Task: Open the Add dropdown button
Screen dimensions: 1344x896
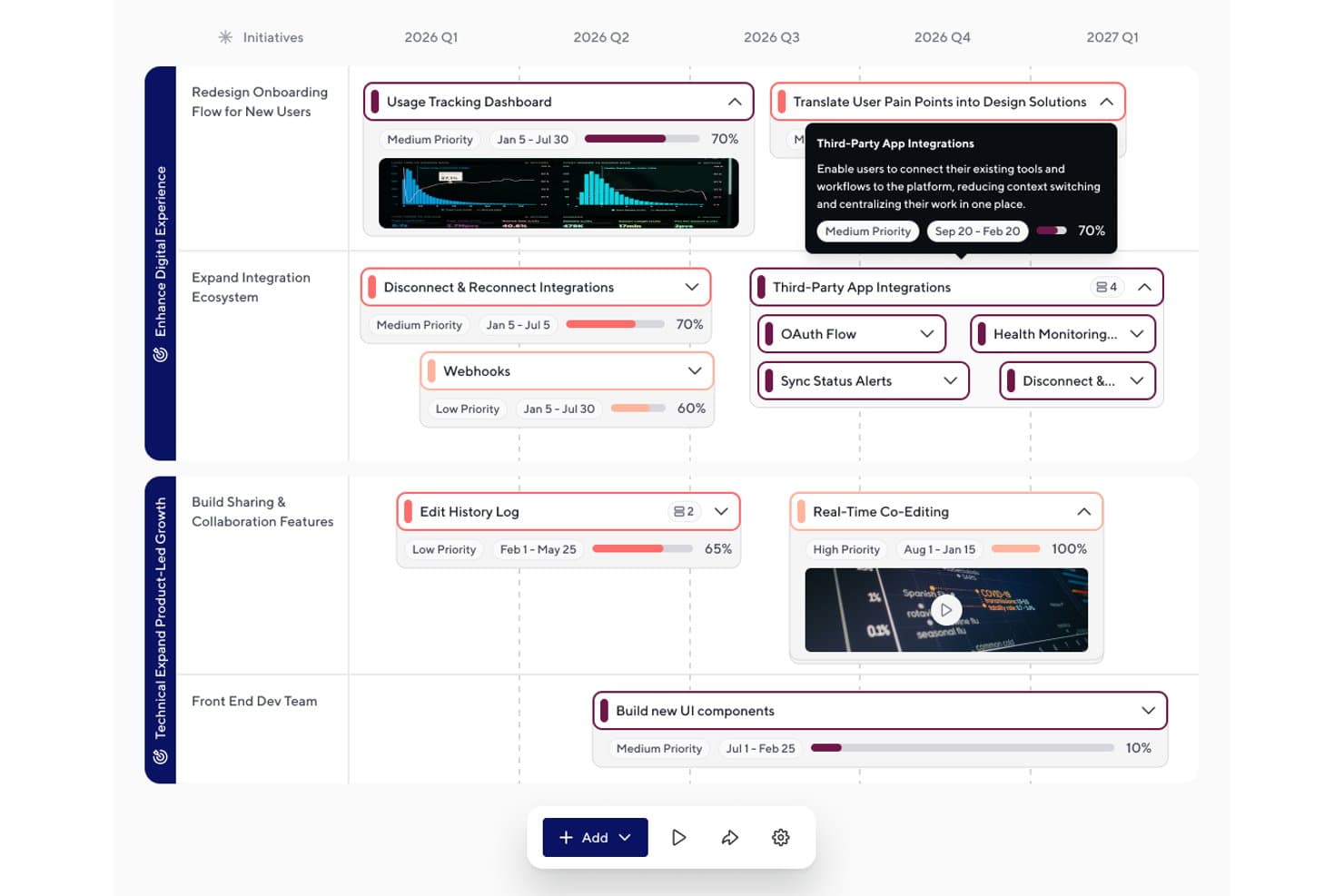Action: tap(596, 837)
